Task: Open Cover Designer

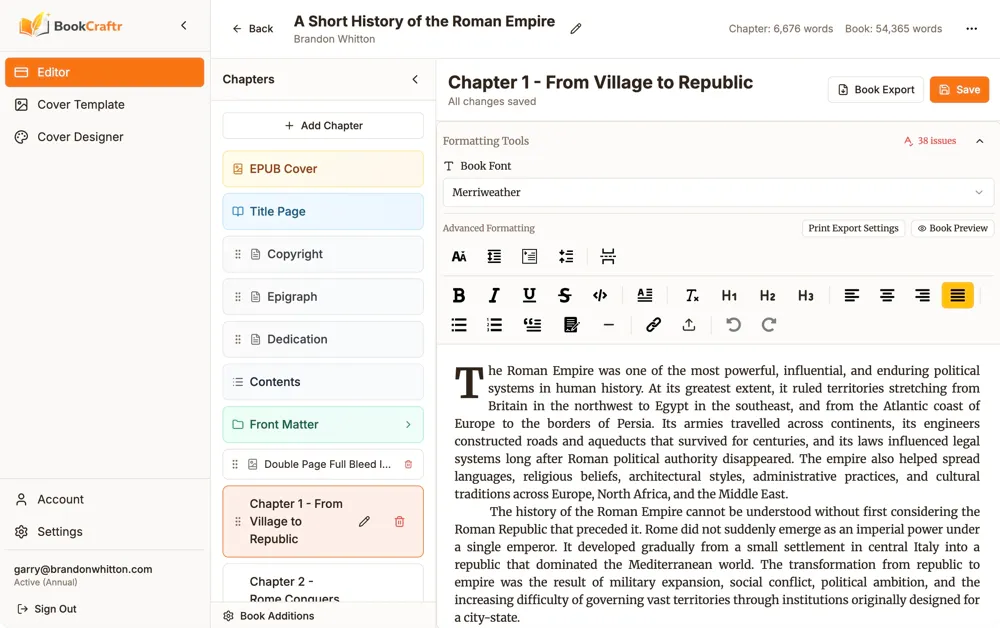Action: point(105,137)
